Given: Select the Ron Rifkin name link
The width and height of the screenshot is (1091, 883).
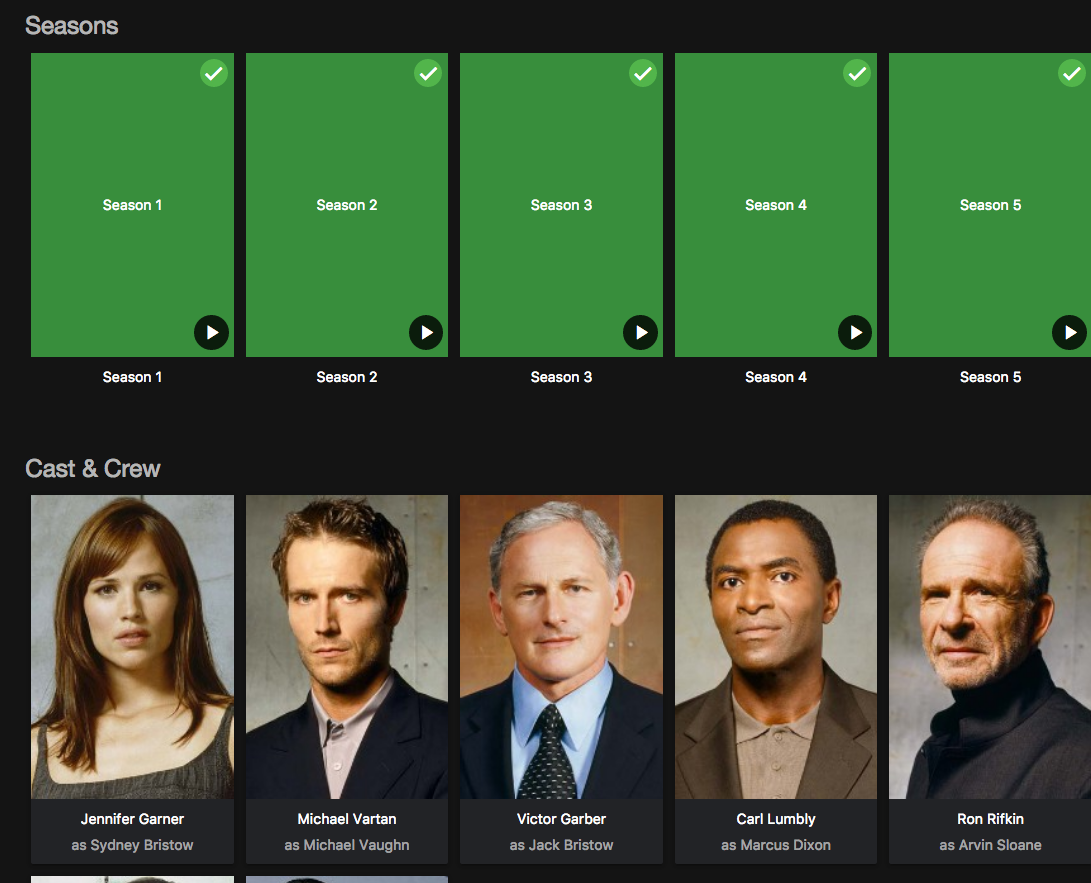Looking at the screenshot, I should pyautogui.click(x=990, y=819).
